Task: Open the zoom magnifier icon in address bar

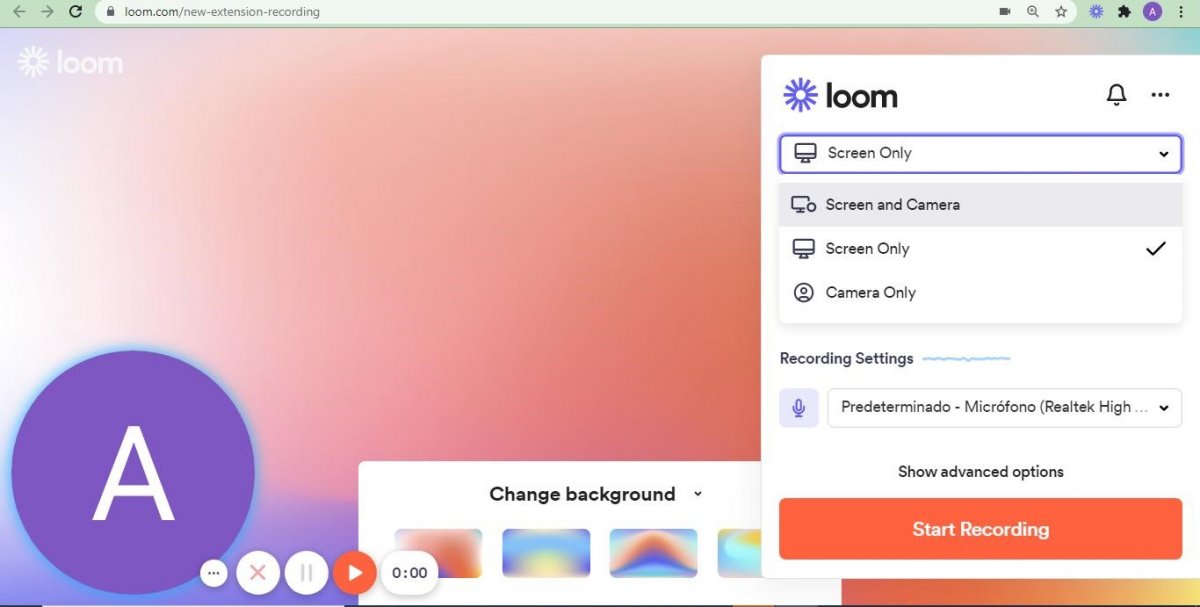Action: 1033,12
